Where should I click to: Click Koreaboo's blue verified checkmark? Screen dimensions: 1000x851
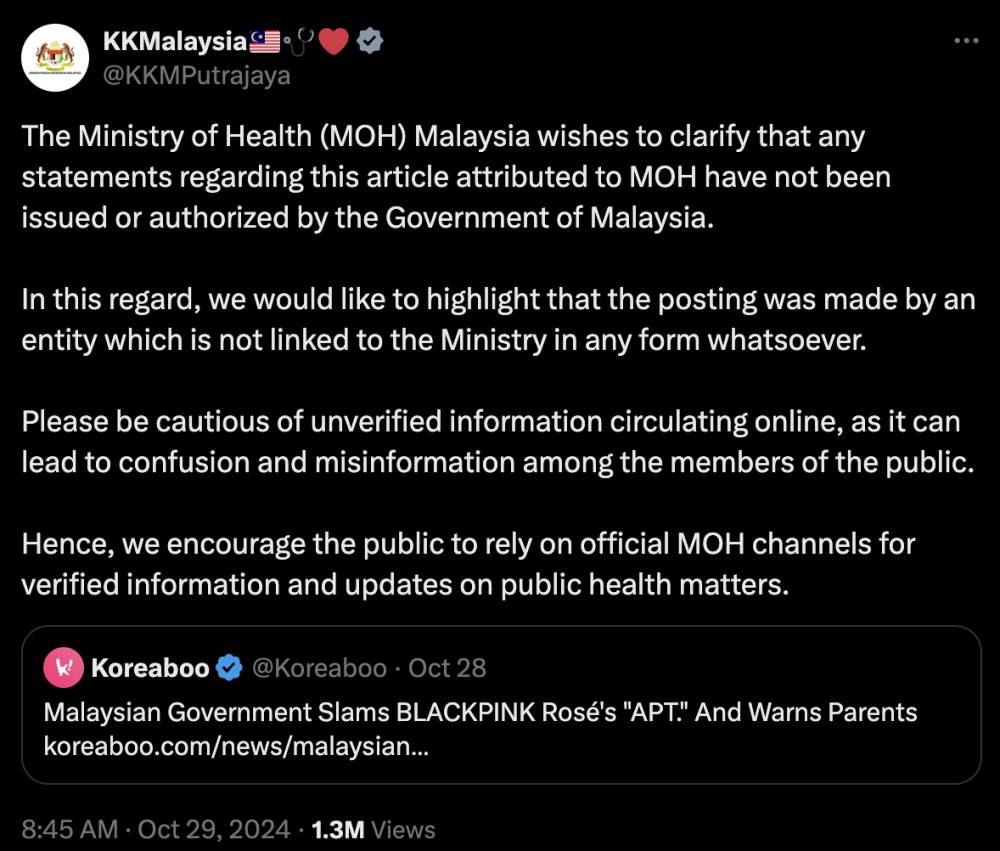click(x=229, y=668)
